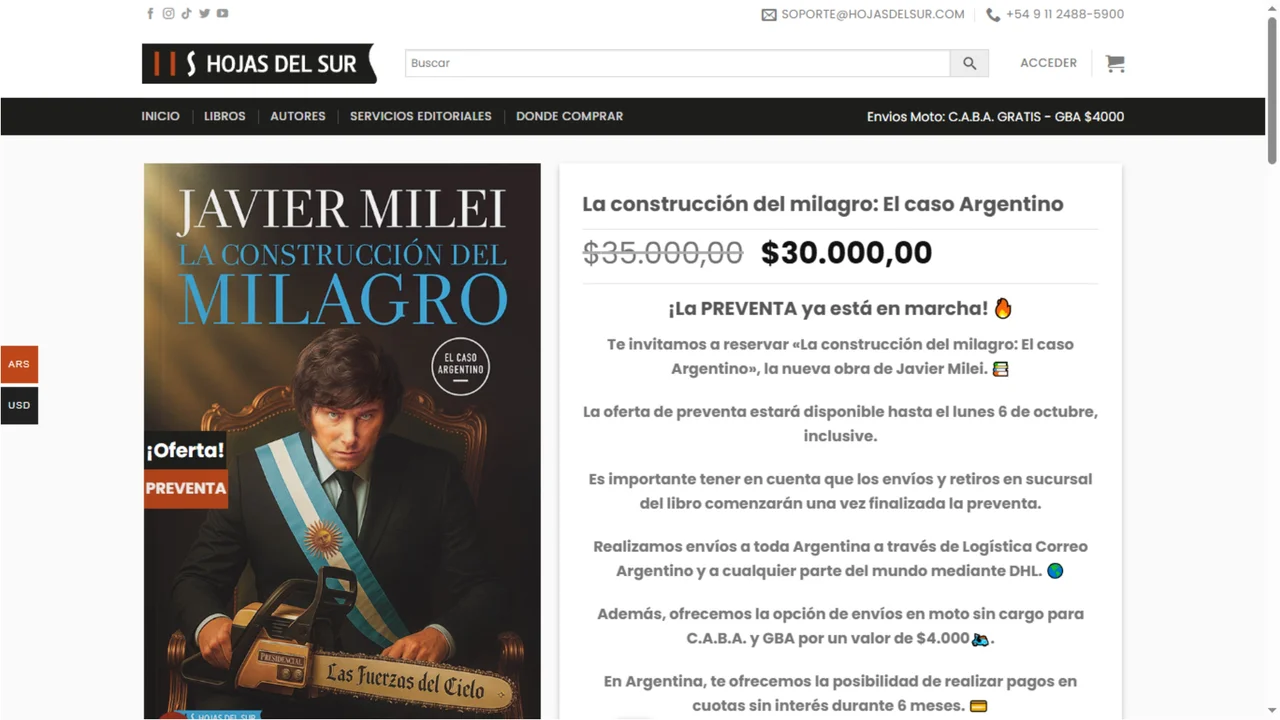
Task: Click the search magnifier button
Action: 969,63
